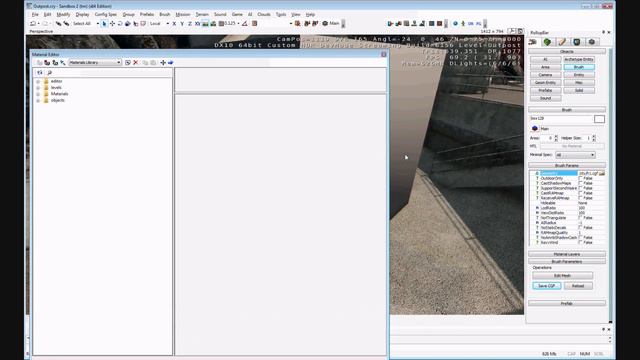The width and height of the screenshot is (640, 360).
Task: Click the geometry file browse icon in Brush Params
Action: click(x=602, y=173)
